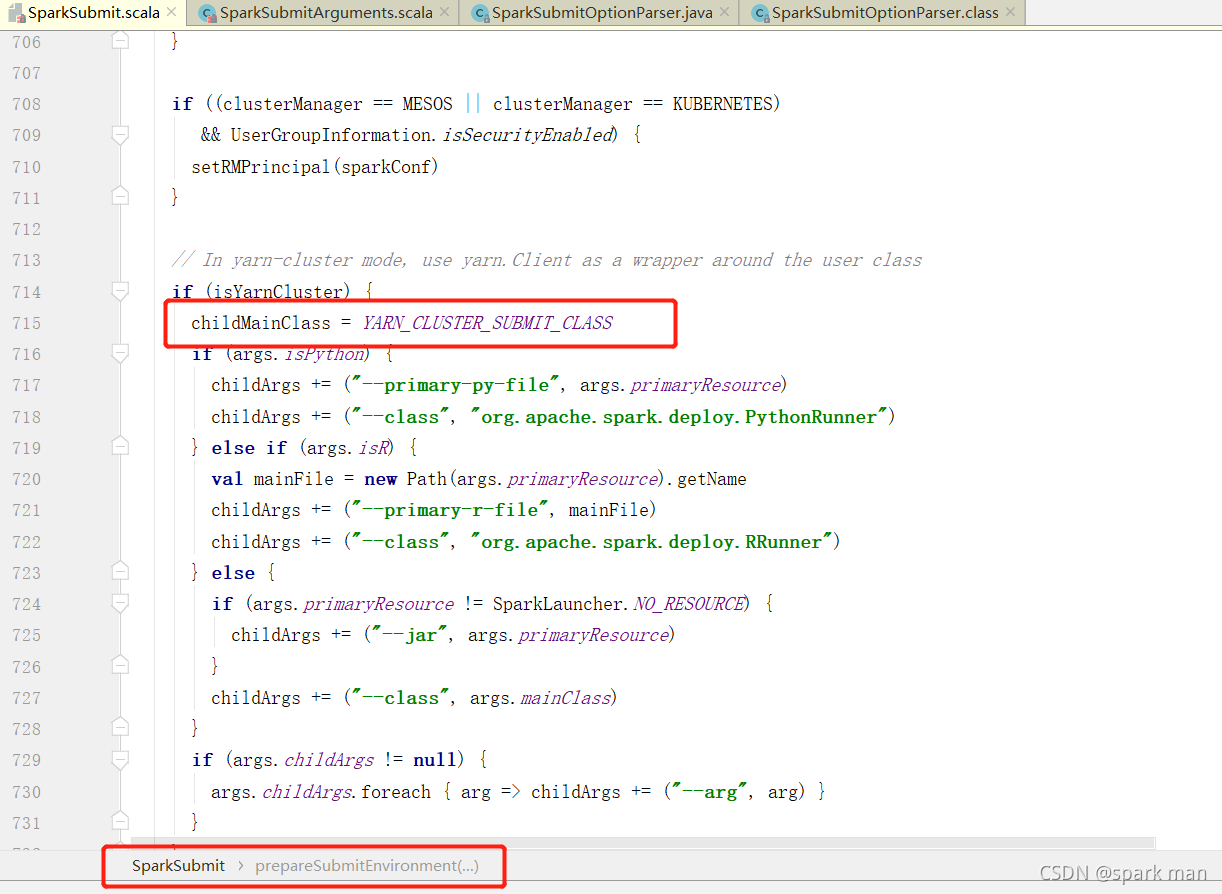Click the class icon on SparkSubmitArguments.scala tab
The width and height of the screenshot is (1222, 894).
(206, 13)
